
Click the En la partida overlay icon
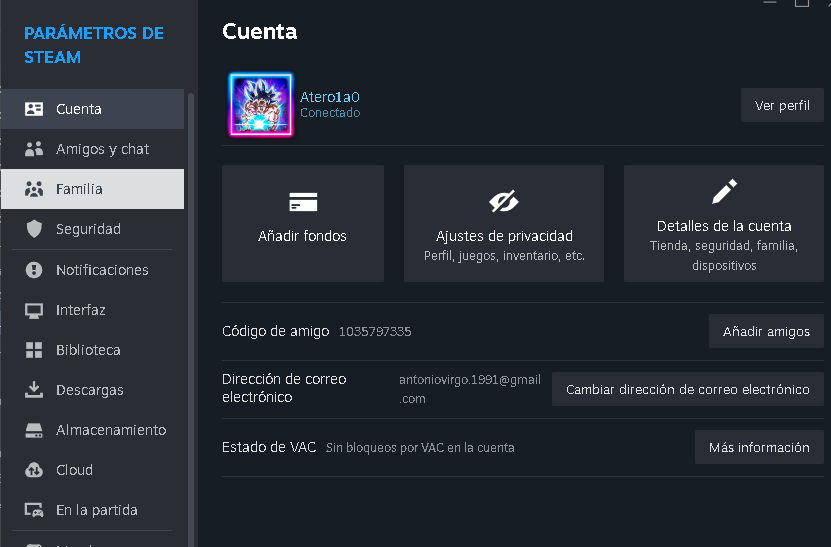[34, 510]
